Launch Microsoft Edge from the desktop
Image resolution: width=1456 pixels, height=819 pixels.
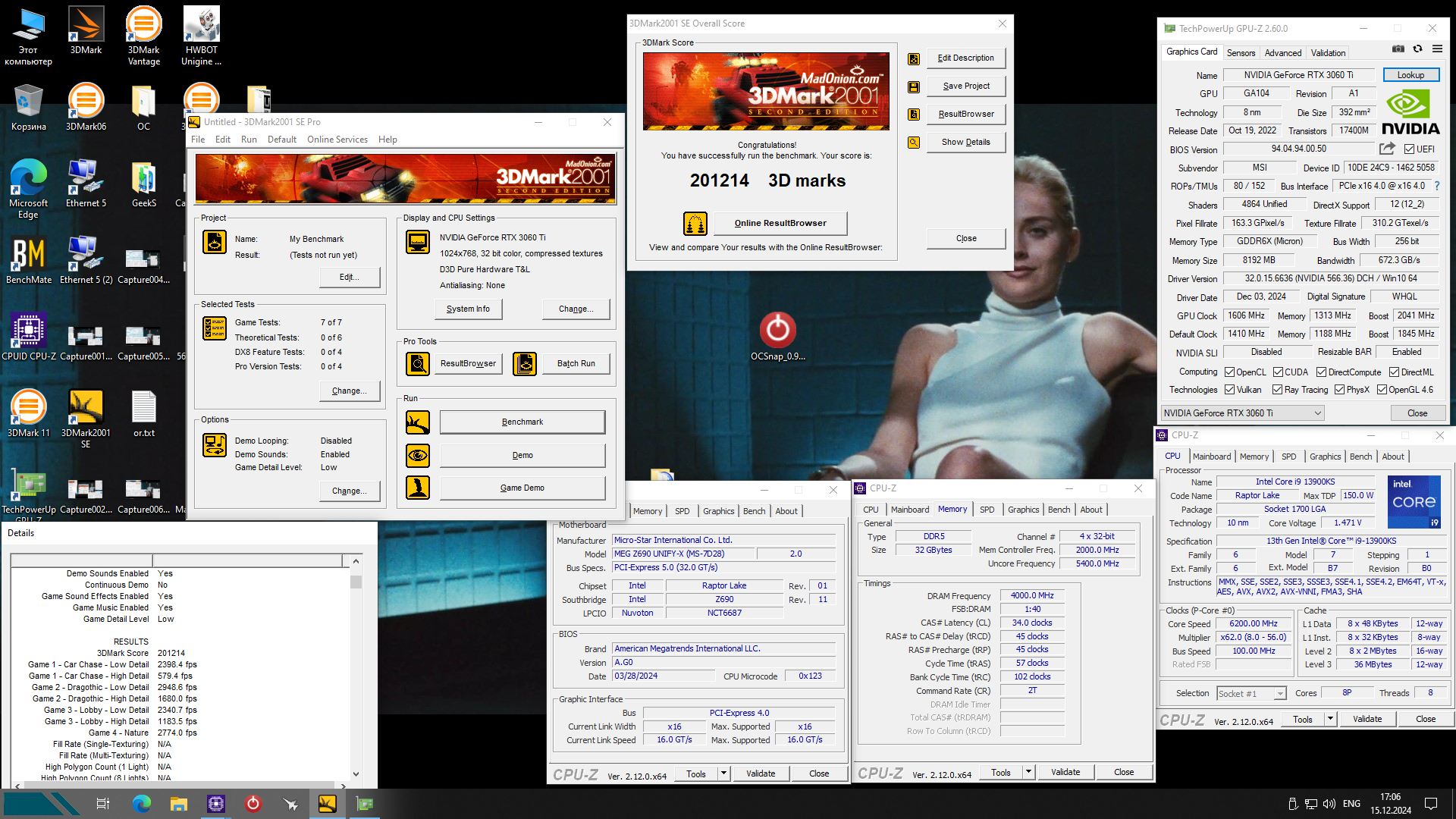(28, 189)
